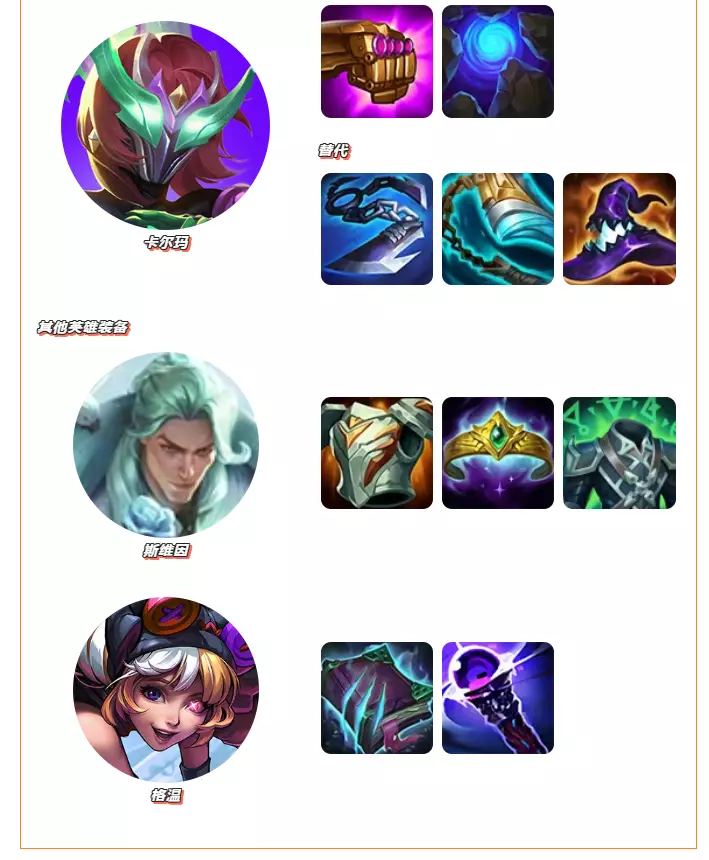Image resolution: width=709 pixels, height=860 pixels.
Task: Click the golden crown with green gem
Action: click(x=498, y=453)
